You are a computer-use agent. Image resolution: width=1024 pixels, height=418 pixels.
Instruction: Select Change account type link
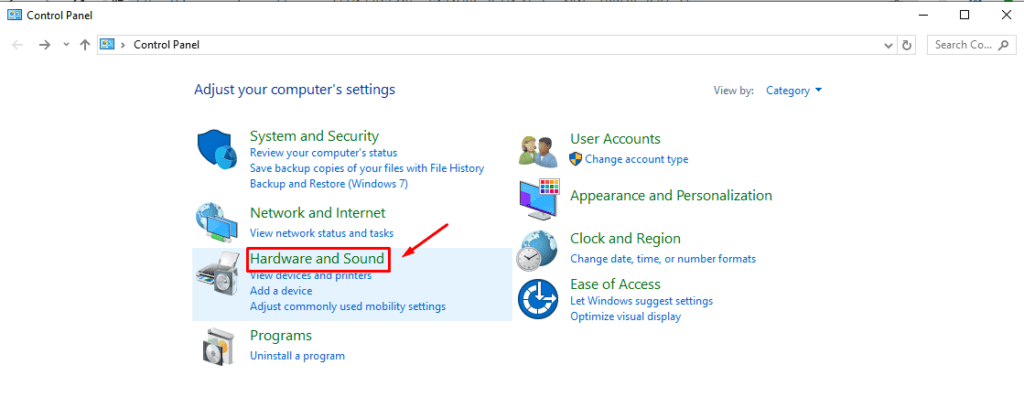pos(636,159)
